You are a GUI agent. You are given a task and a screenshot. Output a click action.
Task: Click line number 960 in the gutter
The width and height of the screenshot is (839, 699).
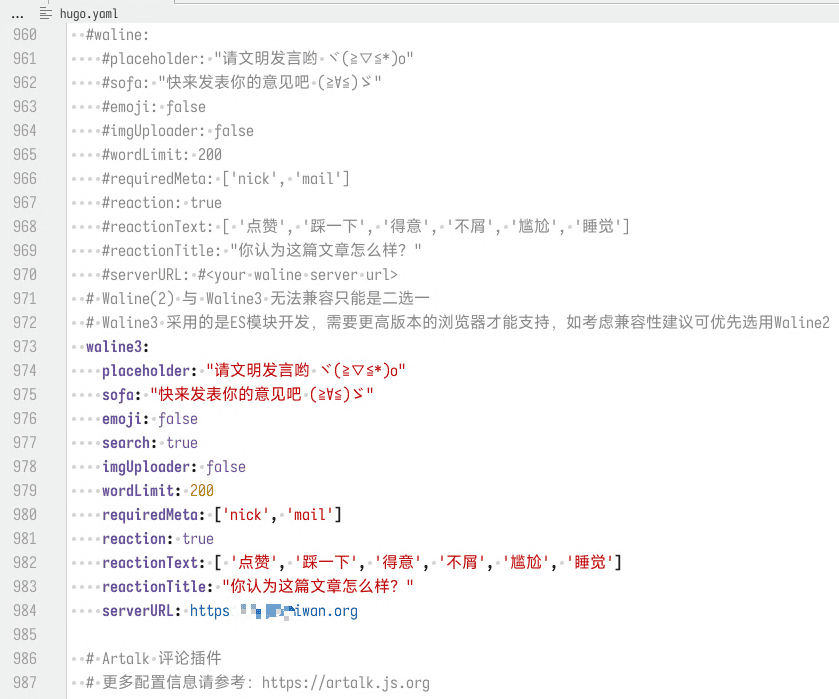(x=24, y=35)
